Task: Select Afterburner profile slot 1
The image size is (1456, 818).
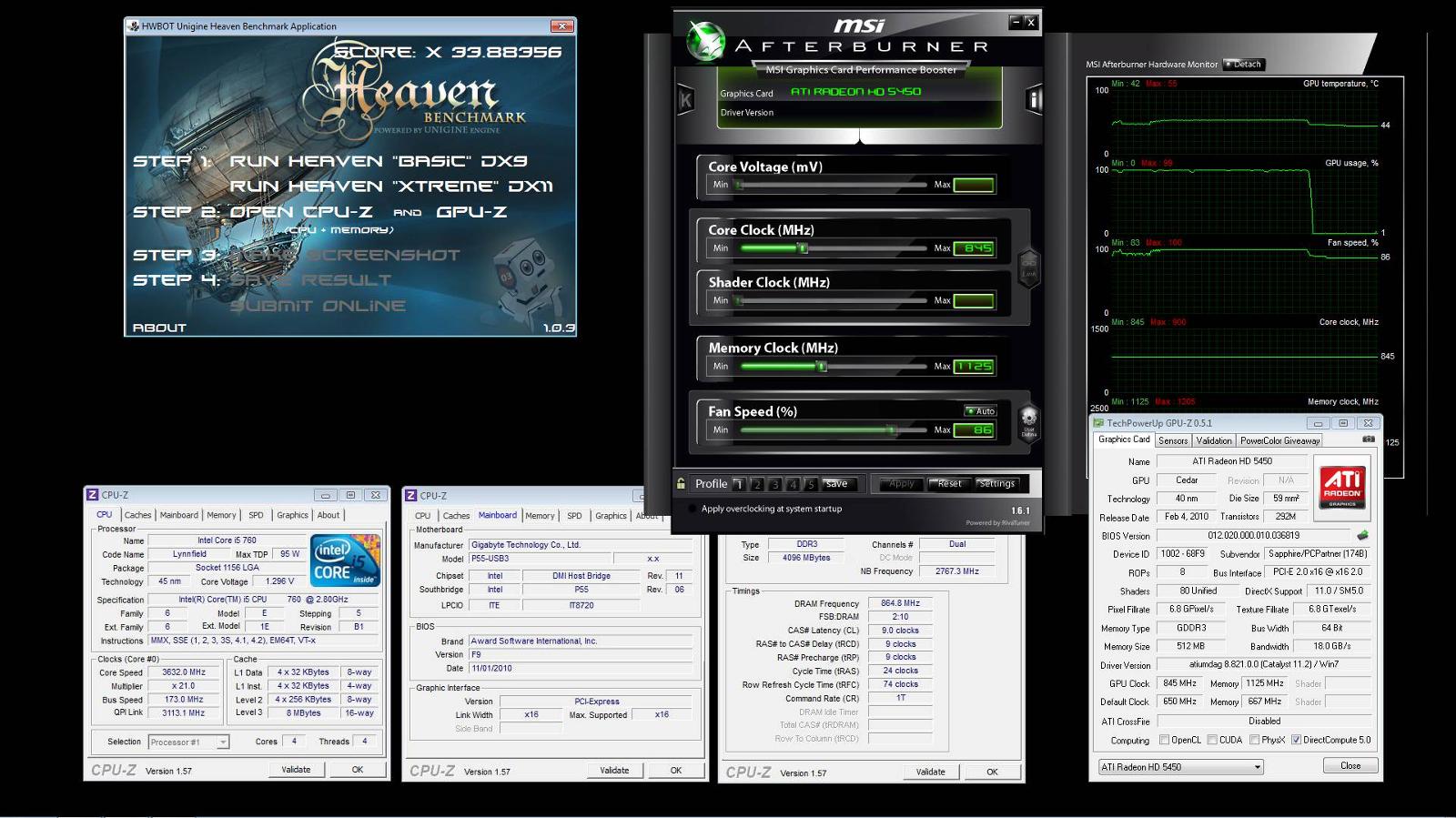Action: pyautogui.click(x=739, y=484)
